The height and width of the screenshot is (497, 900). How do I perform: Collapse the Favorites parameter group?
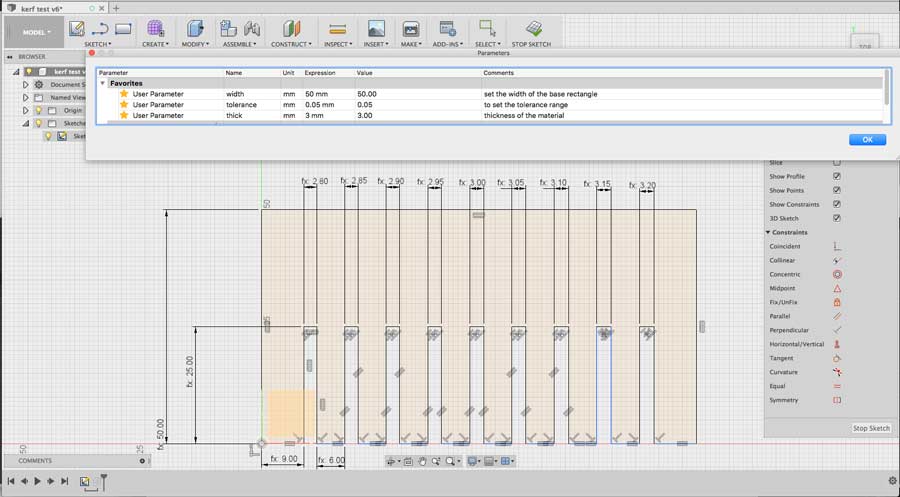click(x=103, y=83)
